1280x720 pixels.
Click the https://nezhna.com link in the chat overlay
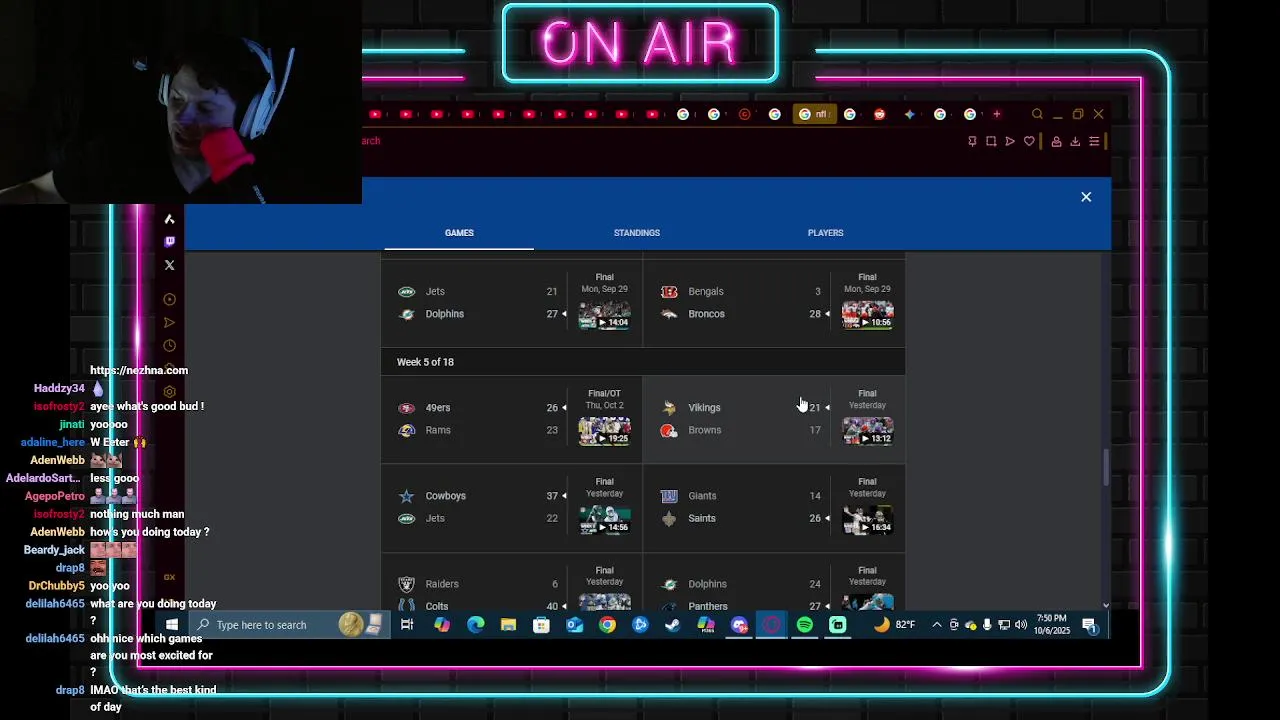tap(139, 370)
